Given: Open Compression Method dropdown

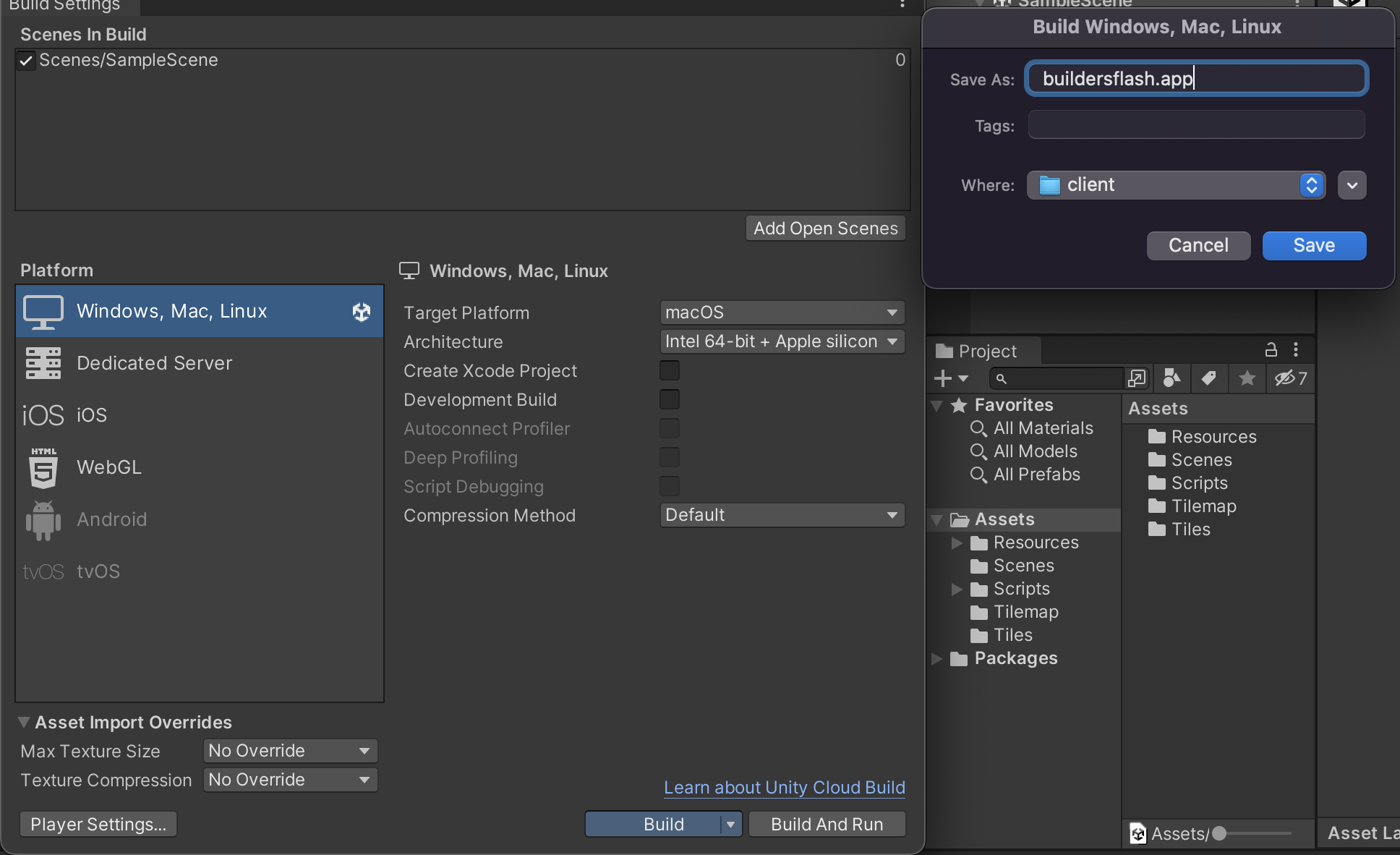Looking at the screenshot, I should (x=782, y=515).
